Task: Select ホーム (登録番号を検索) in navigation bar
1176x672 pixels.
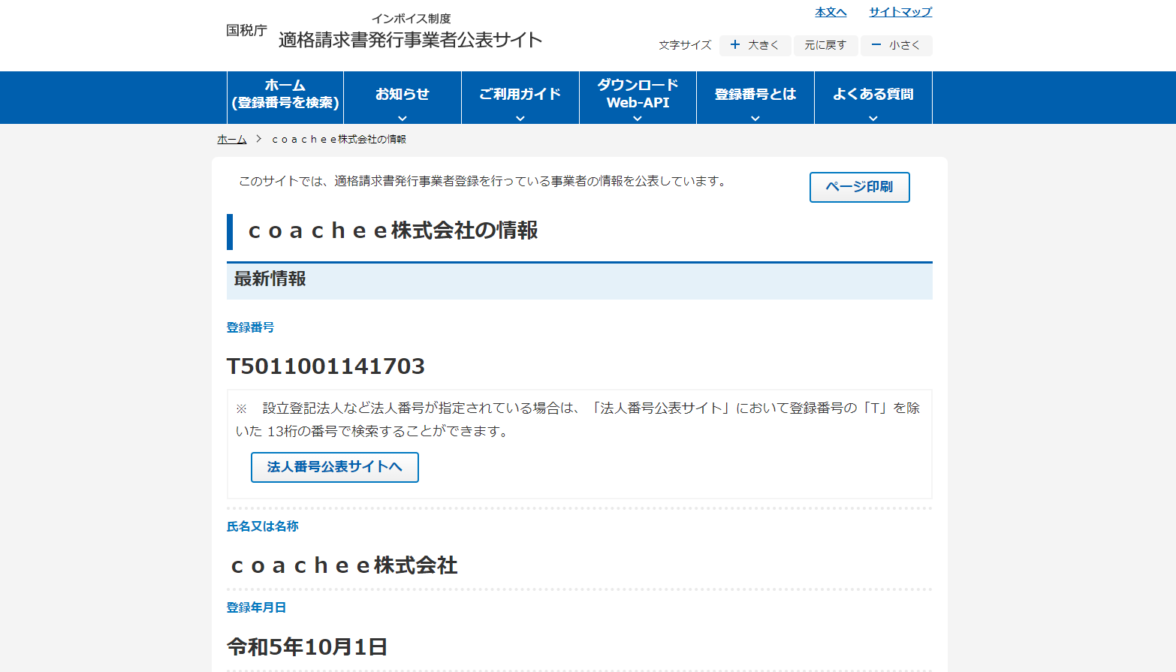Action: [x=285, y=94]
